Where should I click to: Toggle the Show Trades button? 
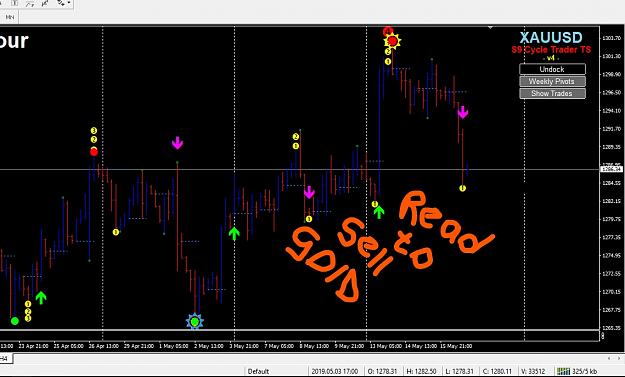point(552,93)
